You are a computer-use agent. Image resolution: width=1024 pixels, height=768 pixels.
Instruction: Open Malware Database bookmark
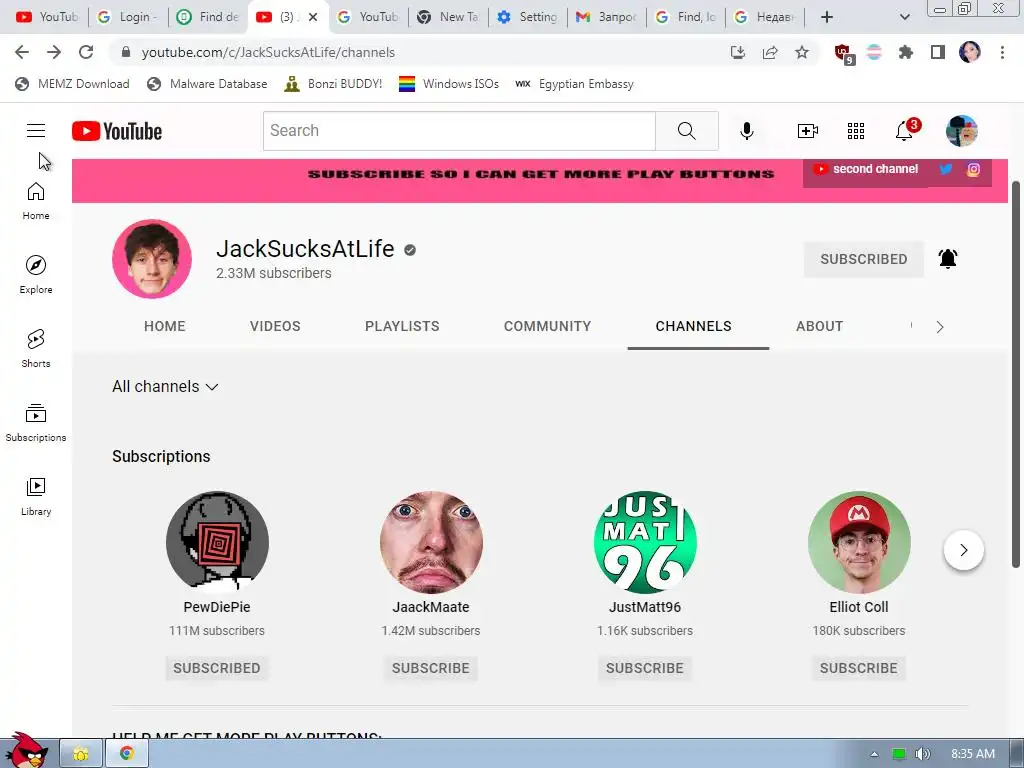pyautogui.click(x=208, y=84)
